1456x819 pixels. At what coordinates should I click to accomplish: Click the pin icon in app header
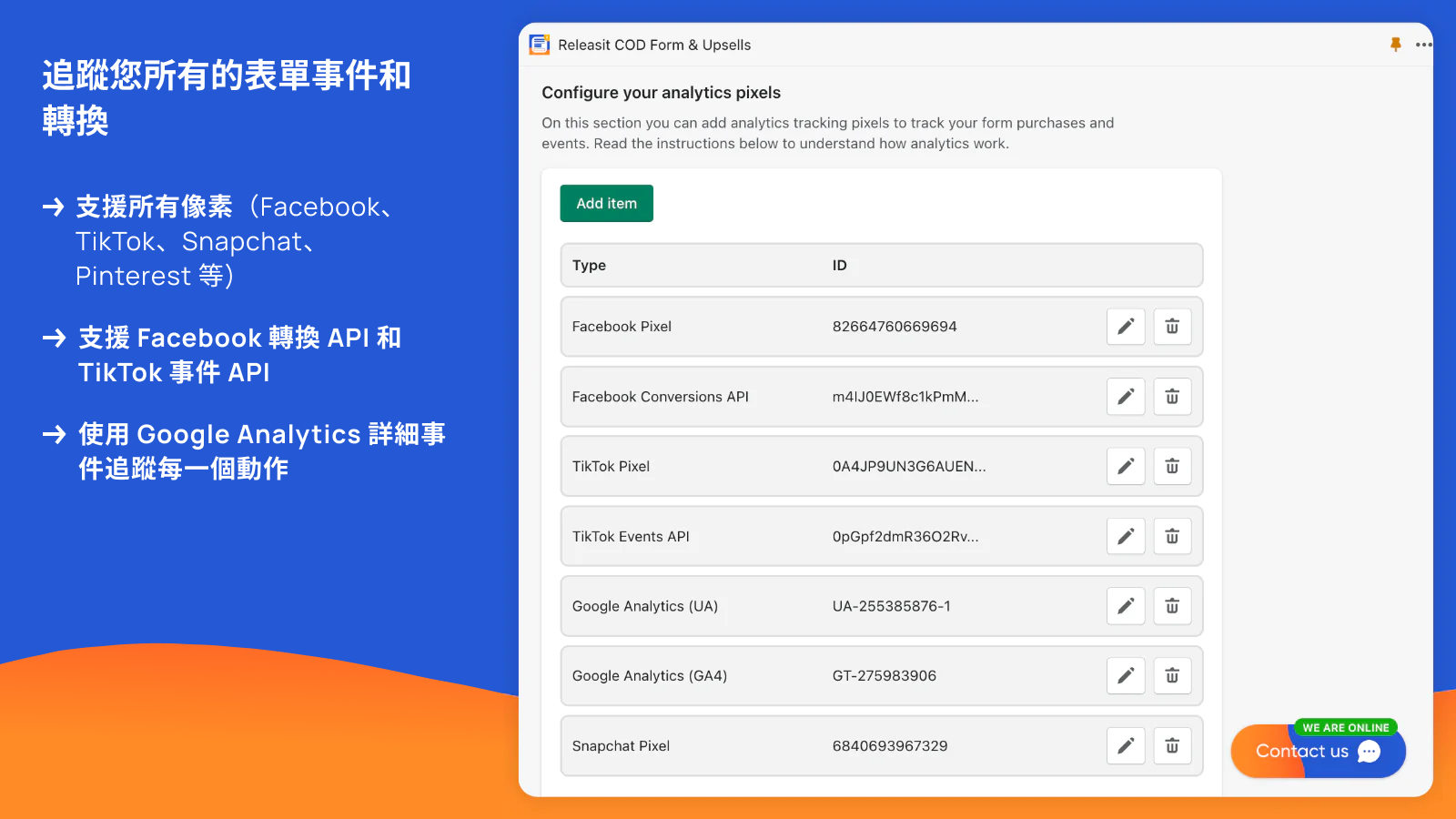tap(1396, 45)
